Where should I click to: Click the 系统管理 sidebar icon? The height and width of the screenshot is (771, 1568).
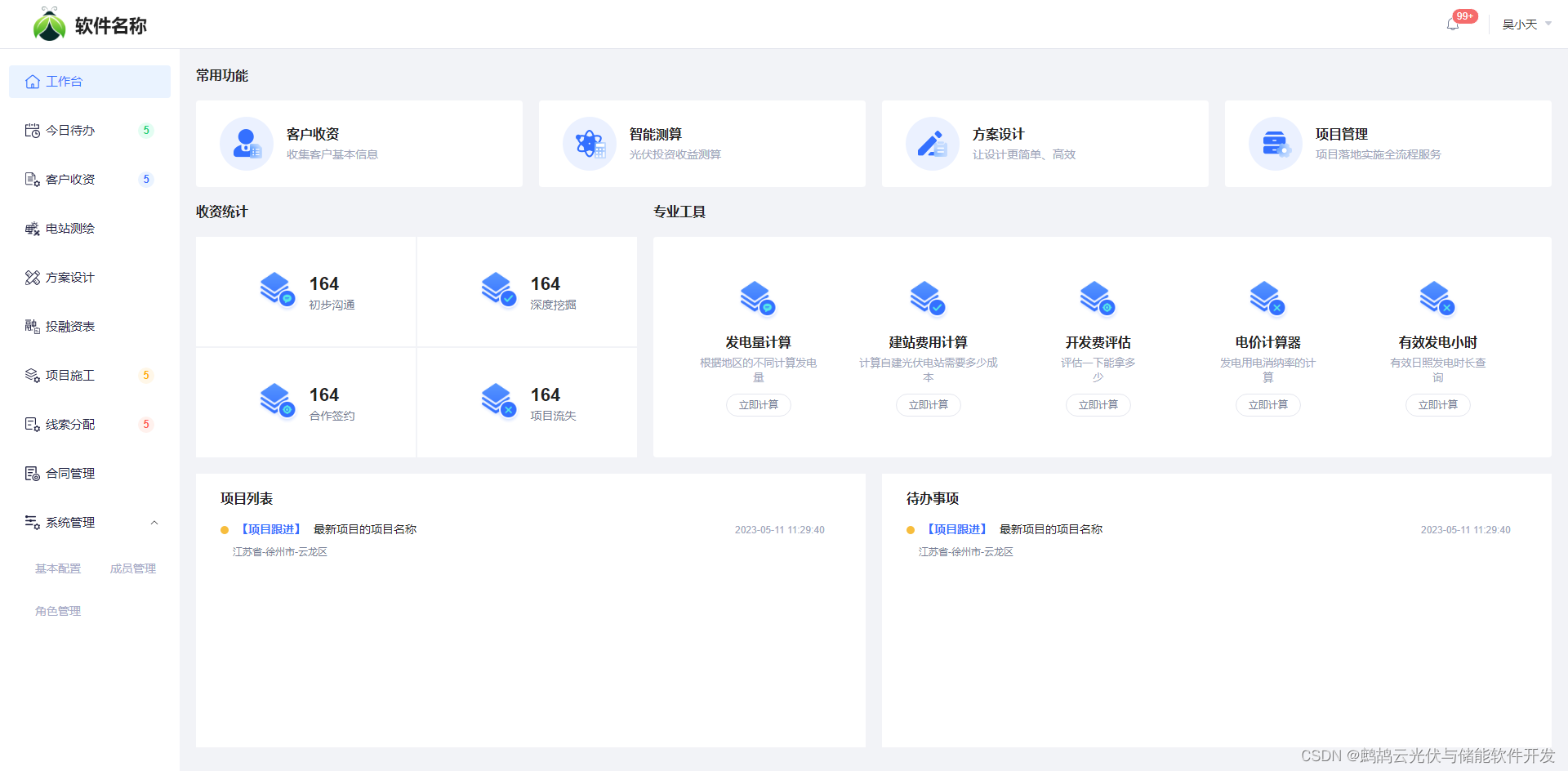(32, 523)
